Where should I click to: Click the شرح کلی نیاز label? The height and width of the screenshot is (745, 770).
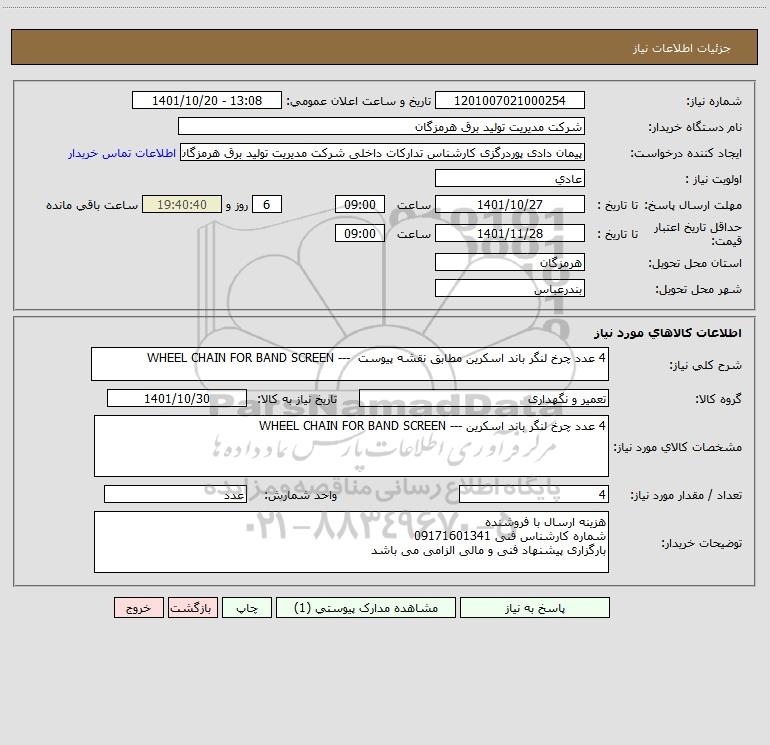click(706, 366)
